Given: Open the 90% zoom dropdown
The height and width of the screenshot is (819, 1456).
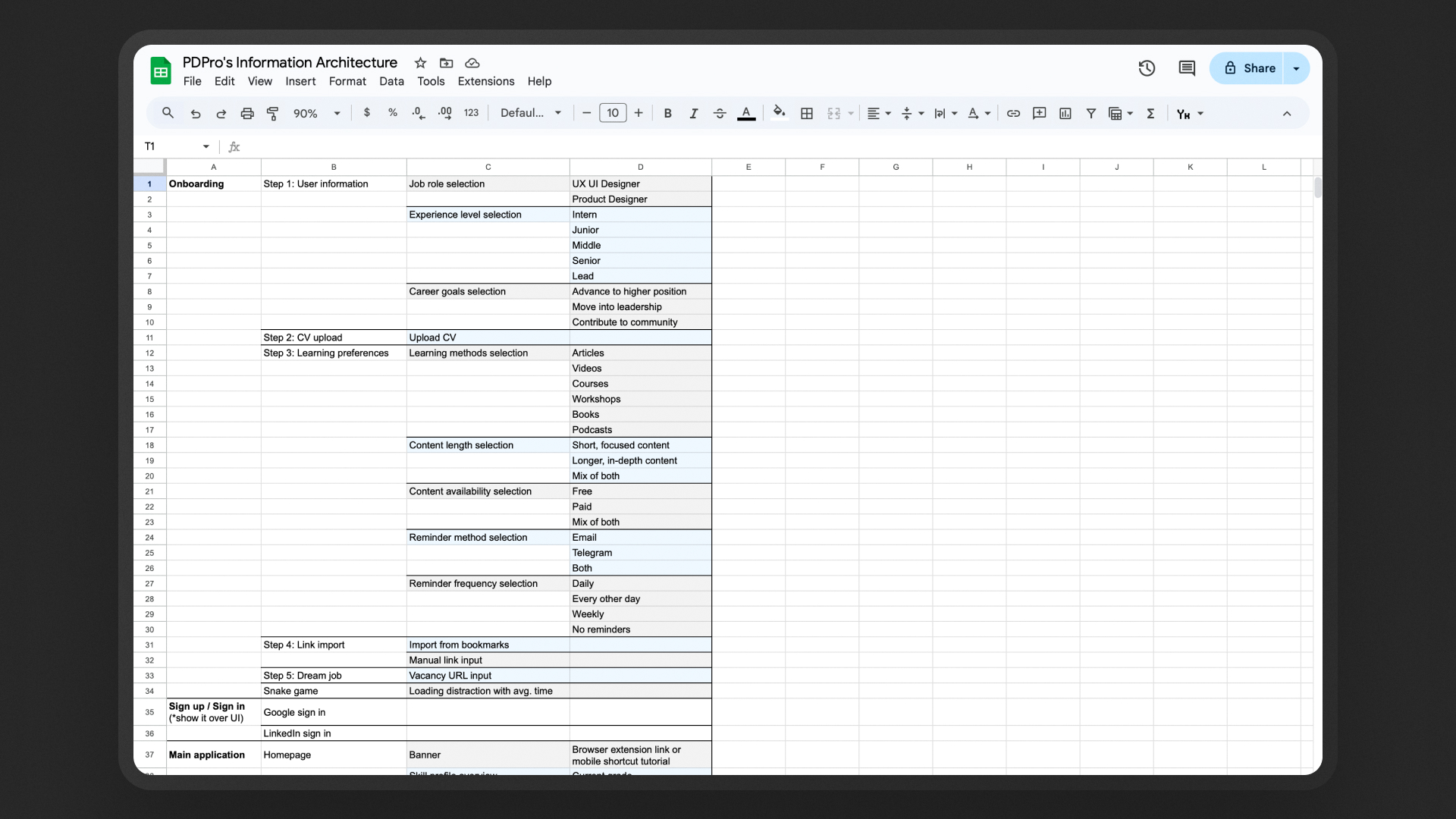Looking at the screenshot, I should tap(316, 114).
